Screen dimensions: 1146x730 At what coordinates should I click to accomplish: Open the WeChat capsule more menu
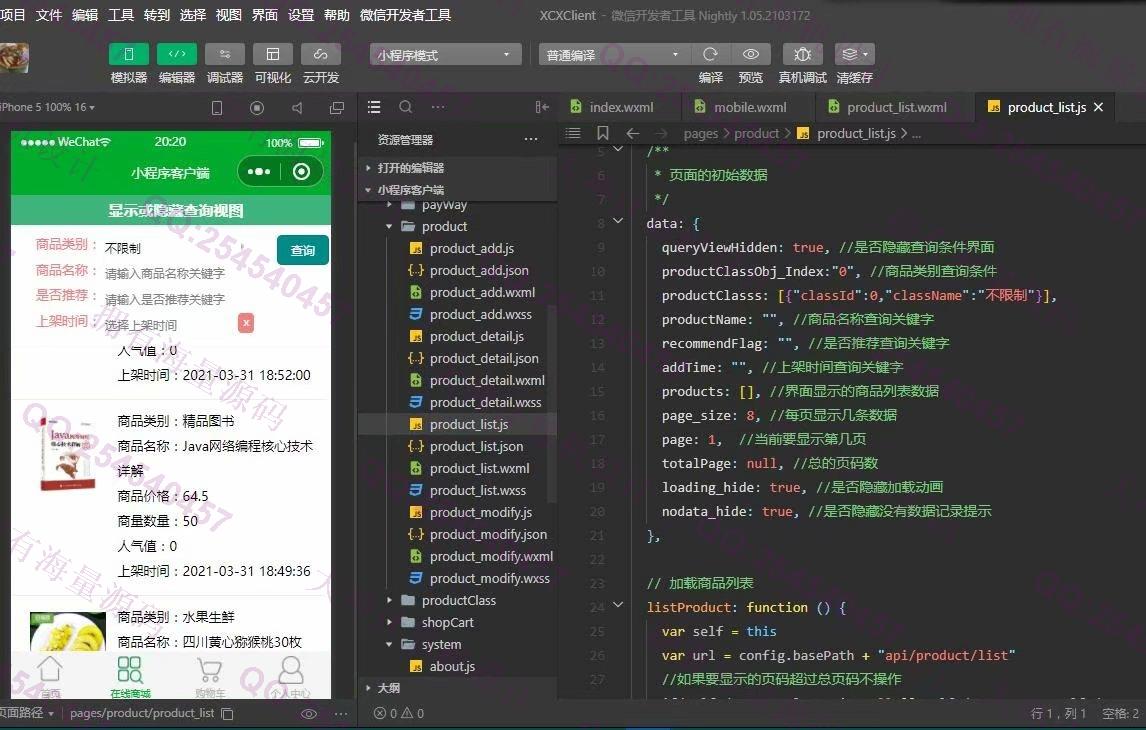tap(259, 172)
